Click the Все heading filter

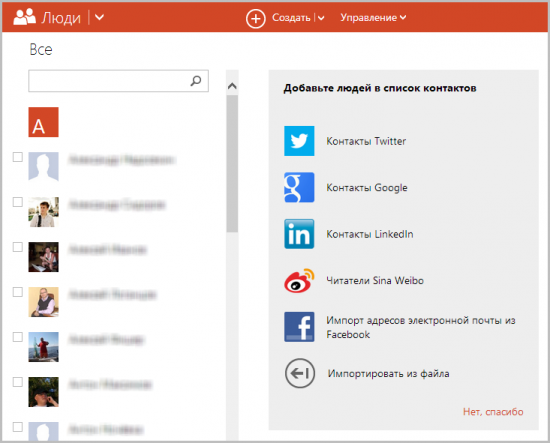[x=41, y=49]
